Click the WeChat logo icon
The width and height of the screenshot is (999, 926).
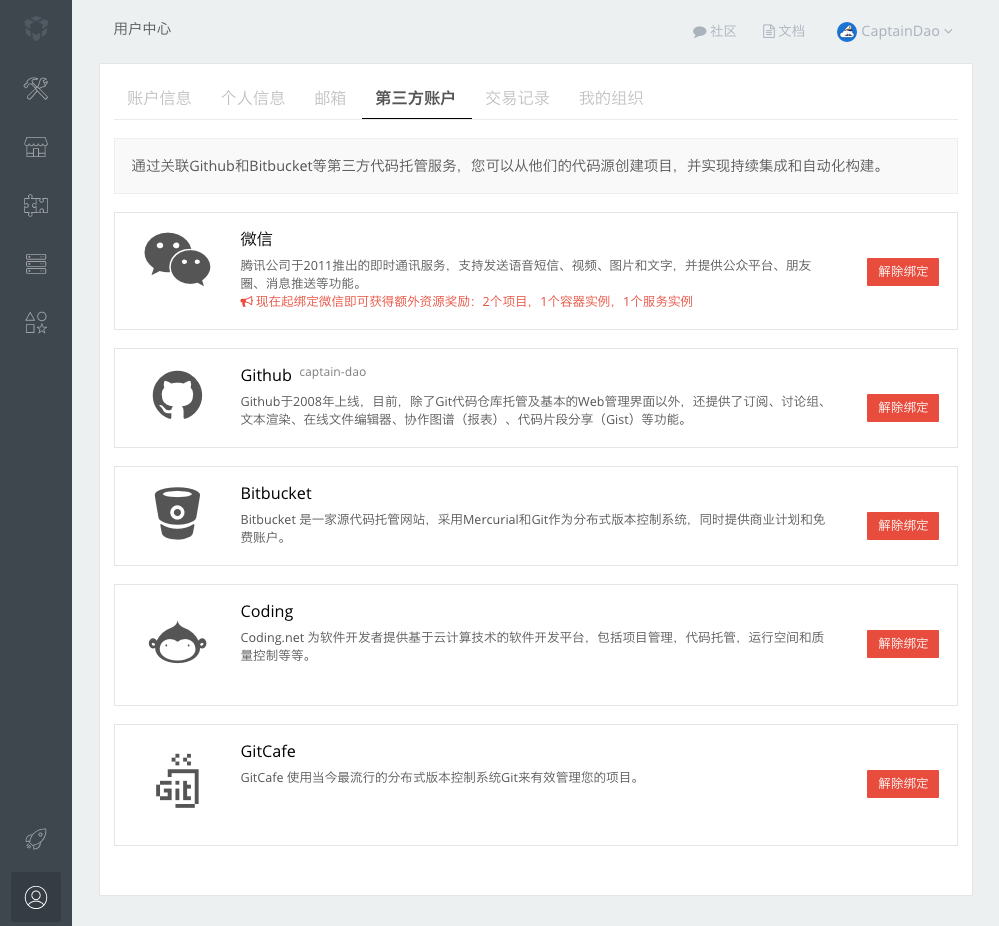pos(177,259)
